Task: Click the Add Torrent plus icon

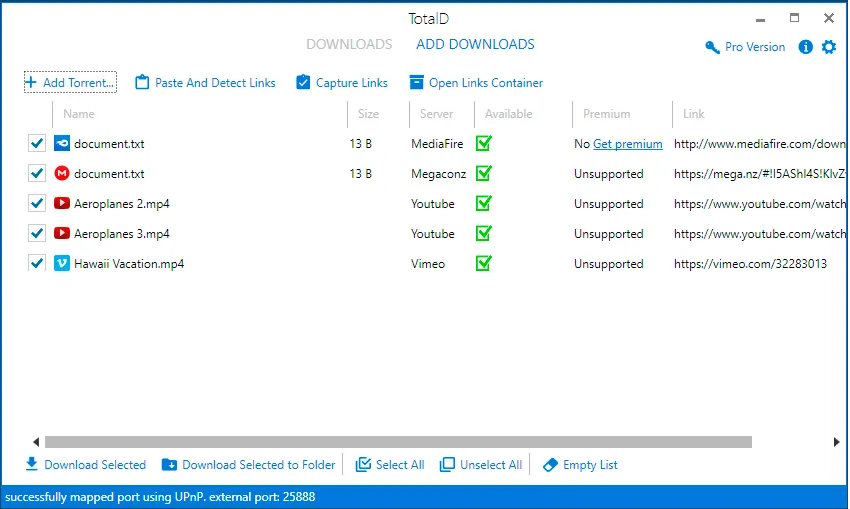Action: [31, 82]
